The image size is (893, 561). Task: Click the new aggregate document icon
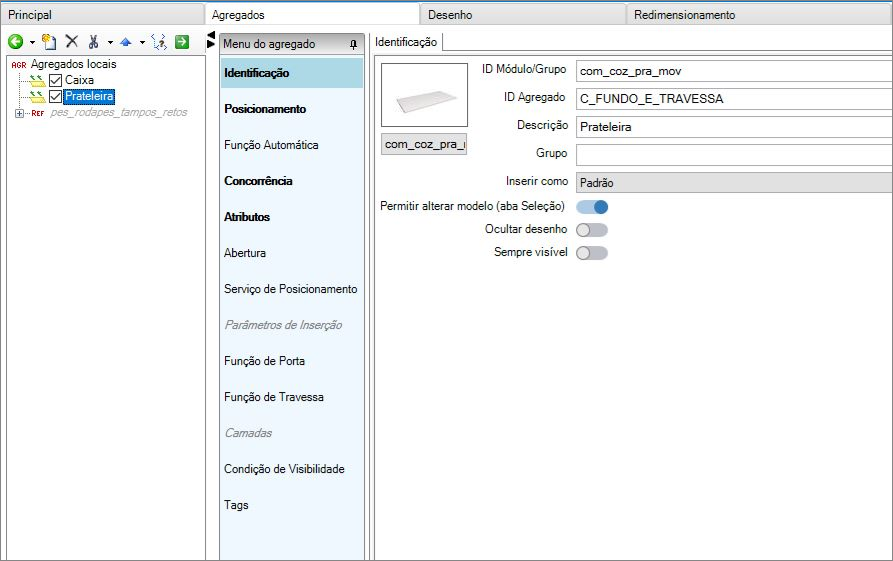(50, 42)
